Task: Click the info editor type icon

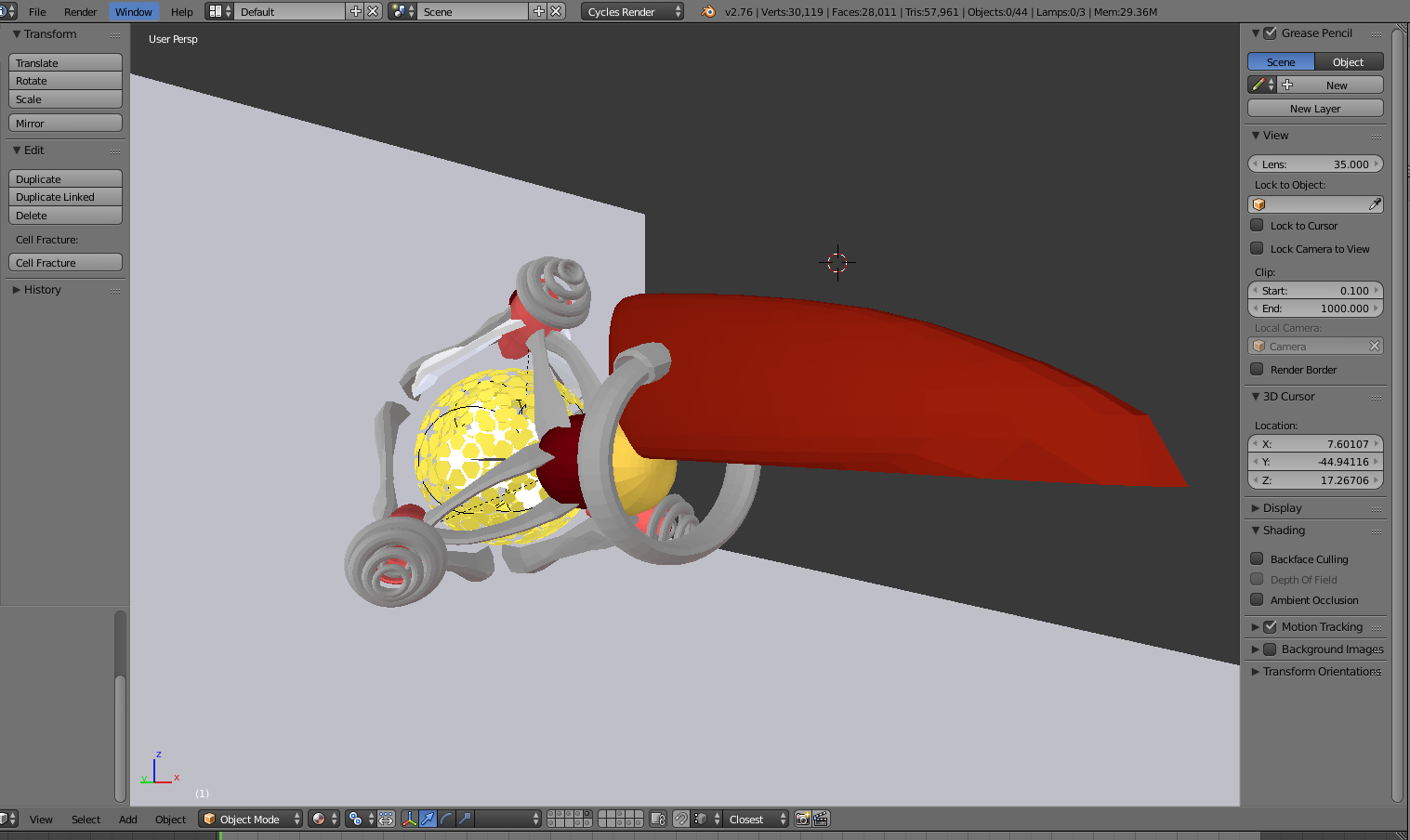Action: click(7, 11)
